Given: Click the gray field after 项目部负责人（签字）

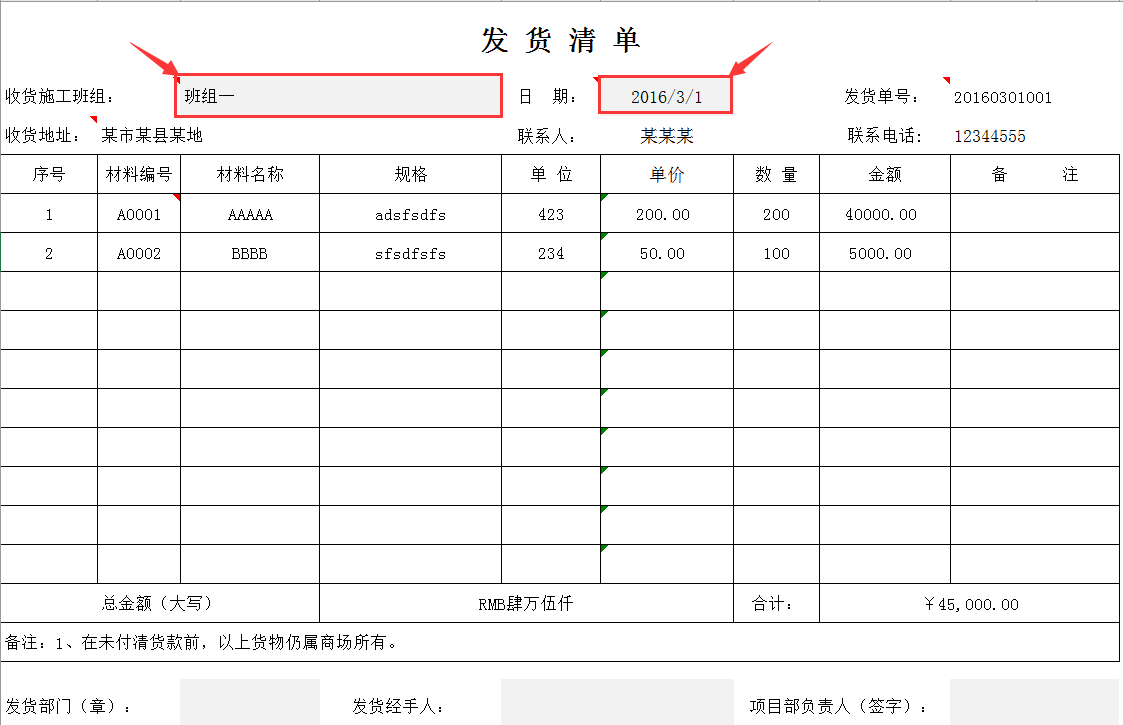Looking at the screenshot, I should point(1034,702).
